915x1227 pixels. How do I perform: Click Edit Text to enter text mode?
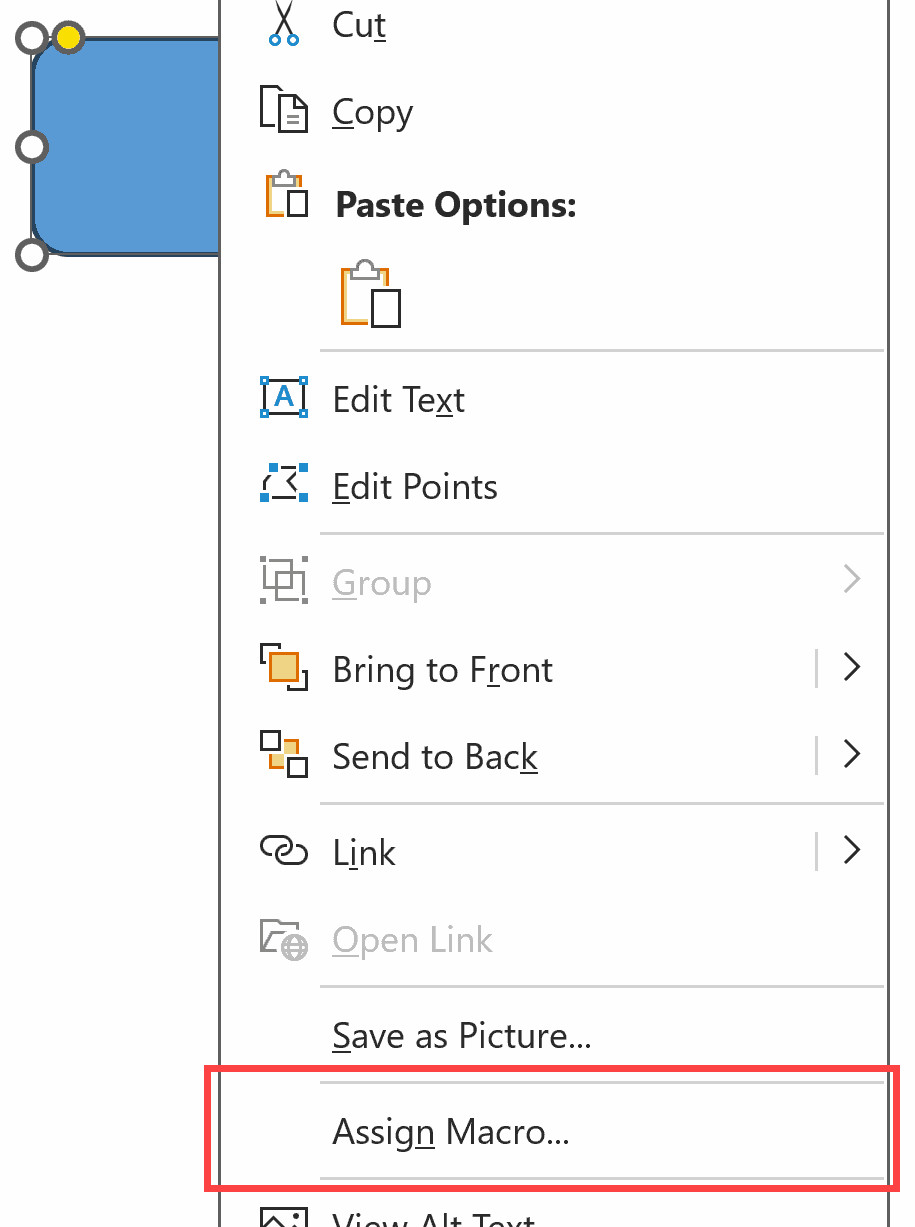click(397, 397)
